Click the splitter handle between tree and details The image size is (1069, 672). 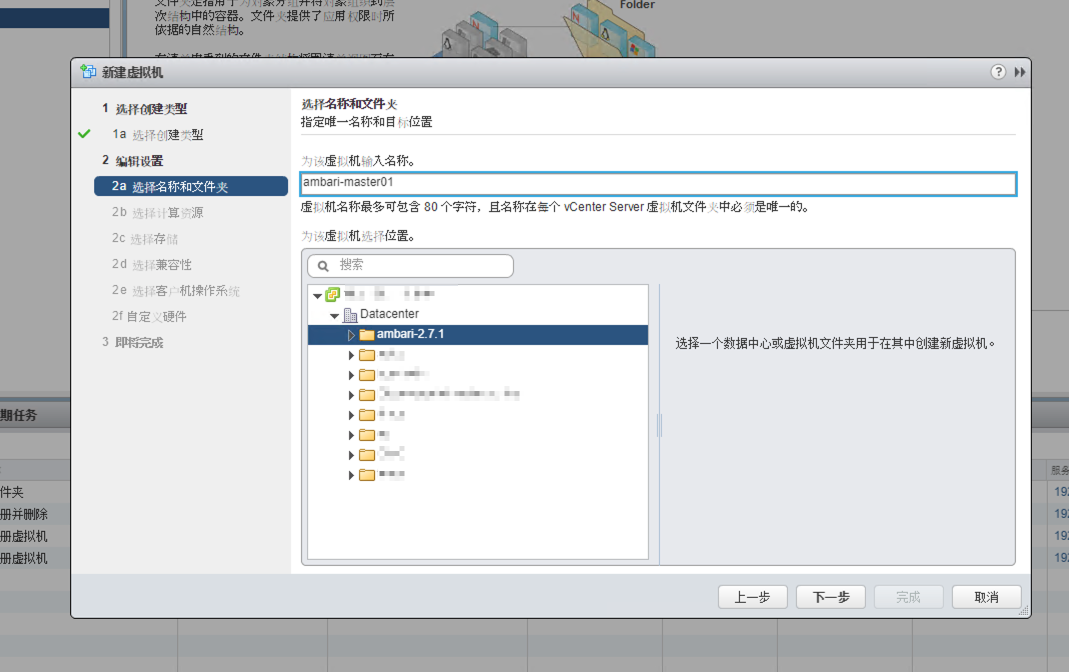pos(659,425)
